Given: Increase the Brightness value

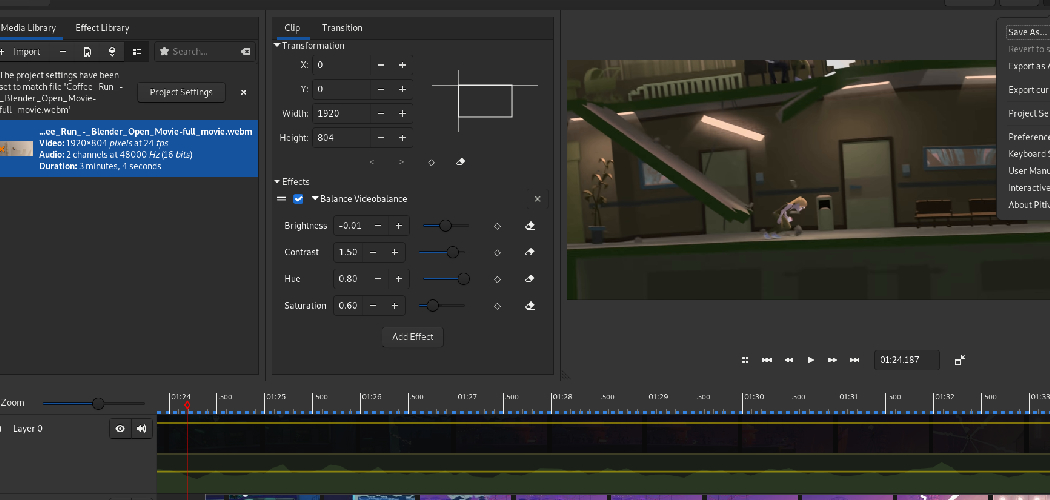Looking at the screenshot, I should pyautogui.click(x=398, y=226).
